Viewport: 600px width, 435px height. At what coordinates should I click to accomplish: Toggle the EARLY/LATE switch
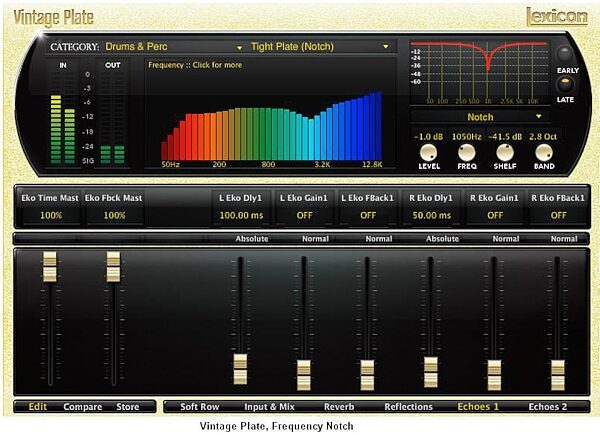click(565, 84)
